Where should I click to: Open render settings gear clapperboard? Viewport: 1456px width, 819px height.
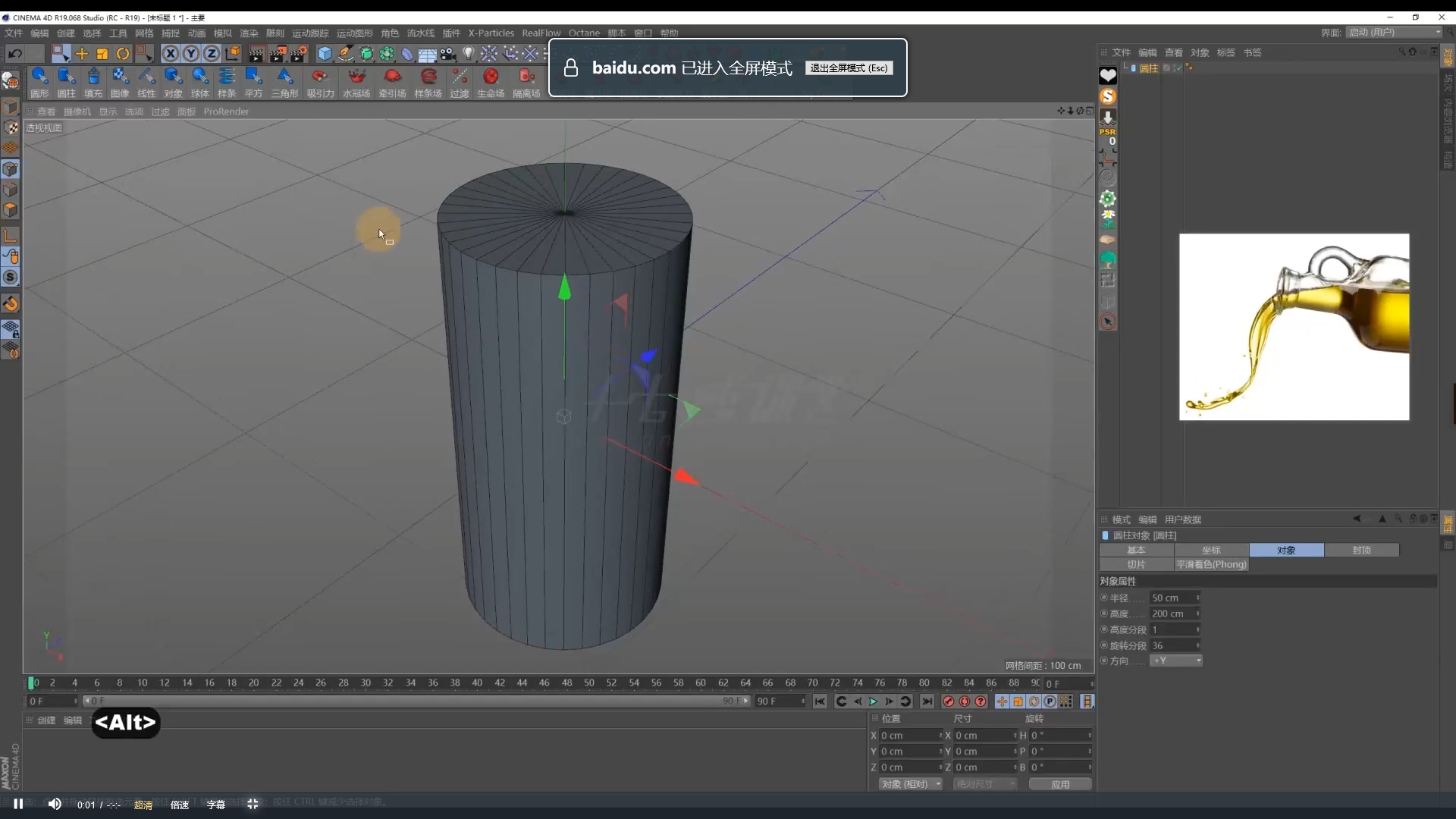click(300, 54)
